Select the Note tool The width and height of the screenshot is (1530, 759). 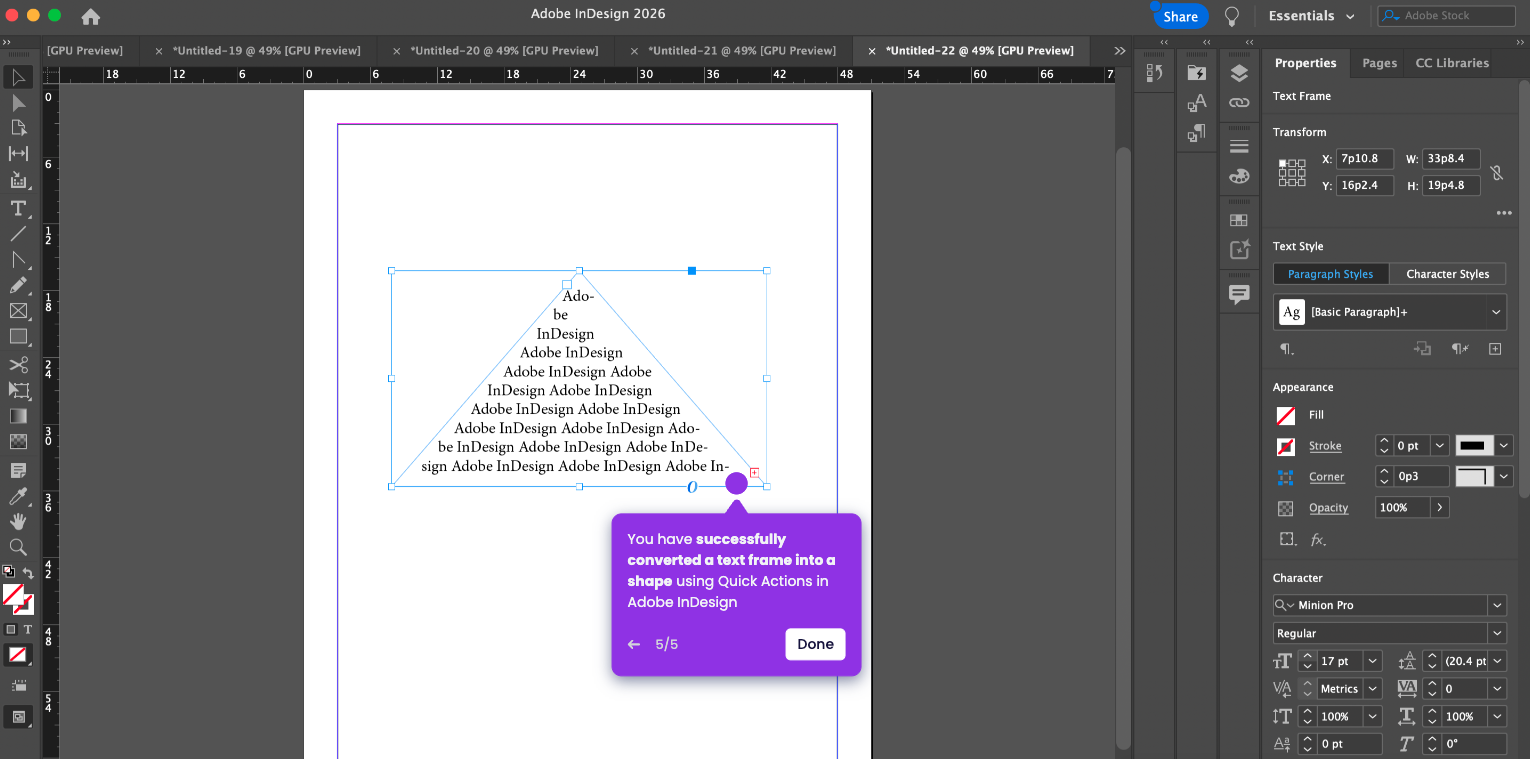tap(18, 470)
